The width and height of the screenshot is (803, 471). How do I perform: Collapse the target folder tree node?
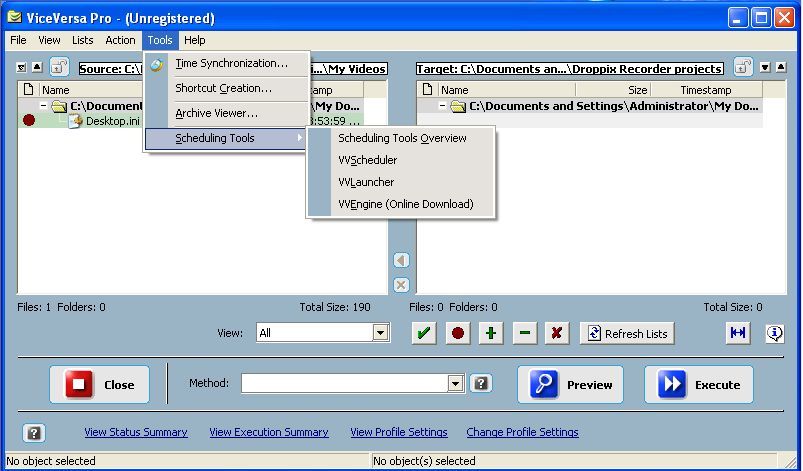coord(442,106)
